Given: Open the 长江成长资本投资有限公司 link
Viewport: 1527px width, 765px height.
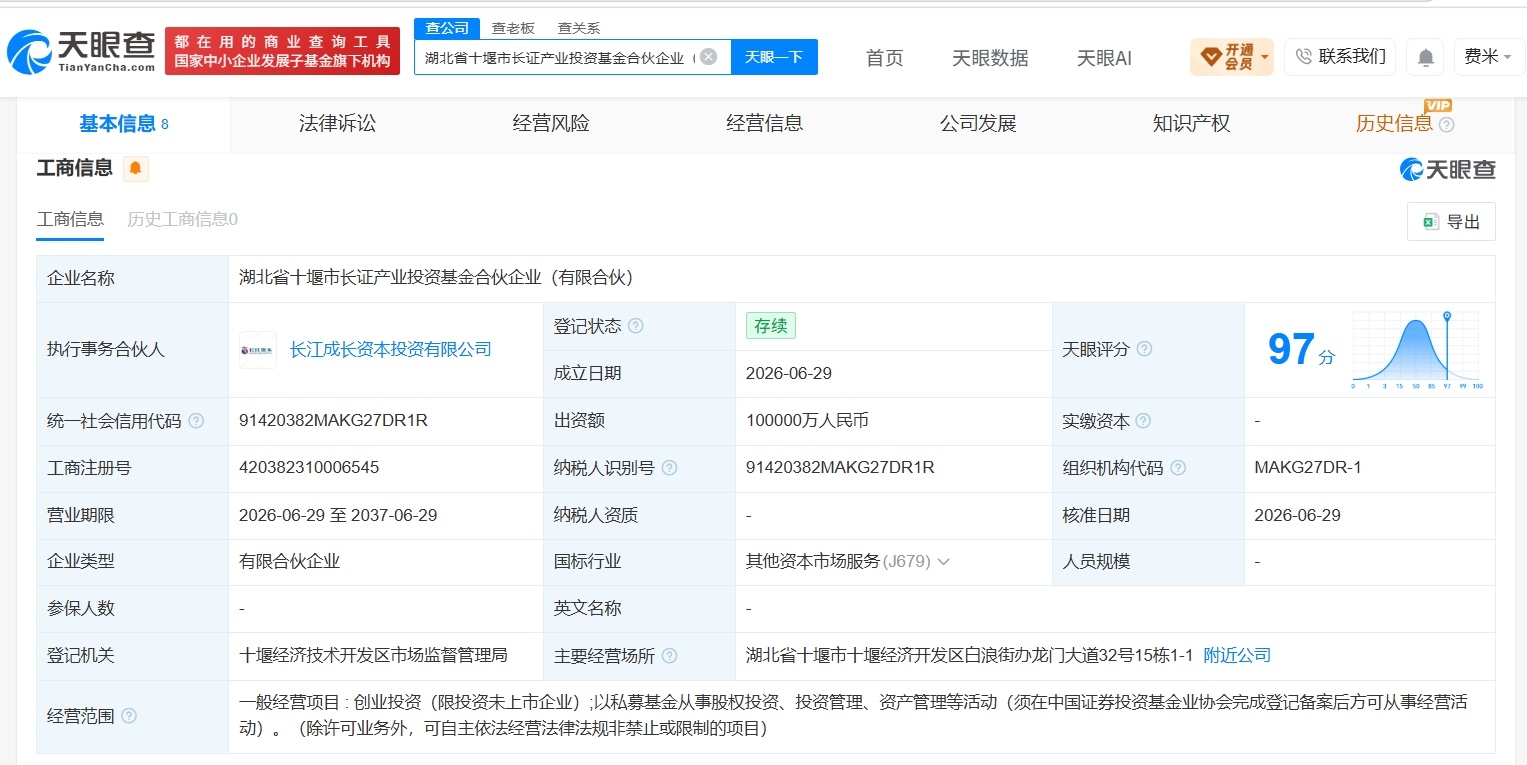Looking at the screenshot, I should pos(391,350).
